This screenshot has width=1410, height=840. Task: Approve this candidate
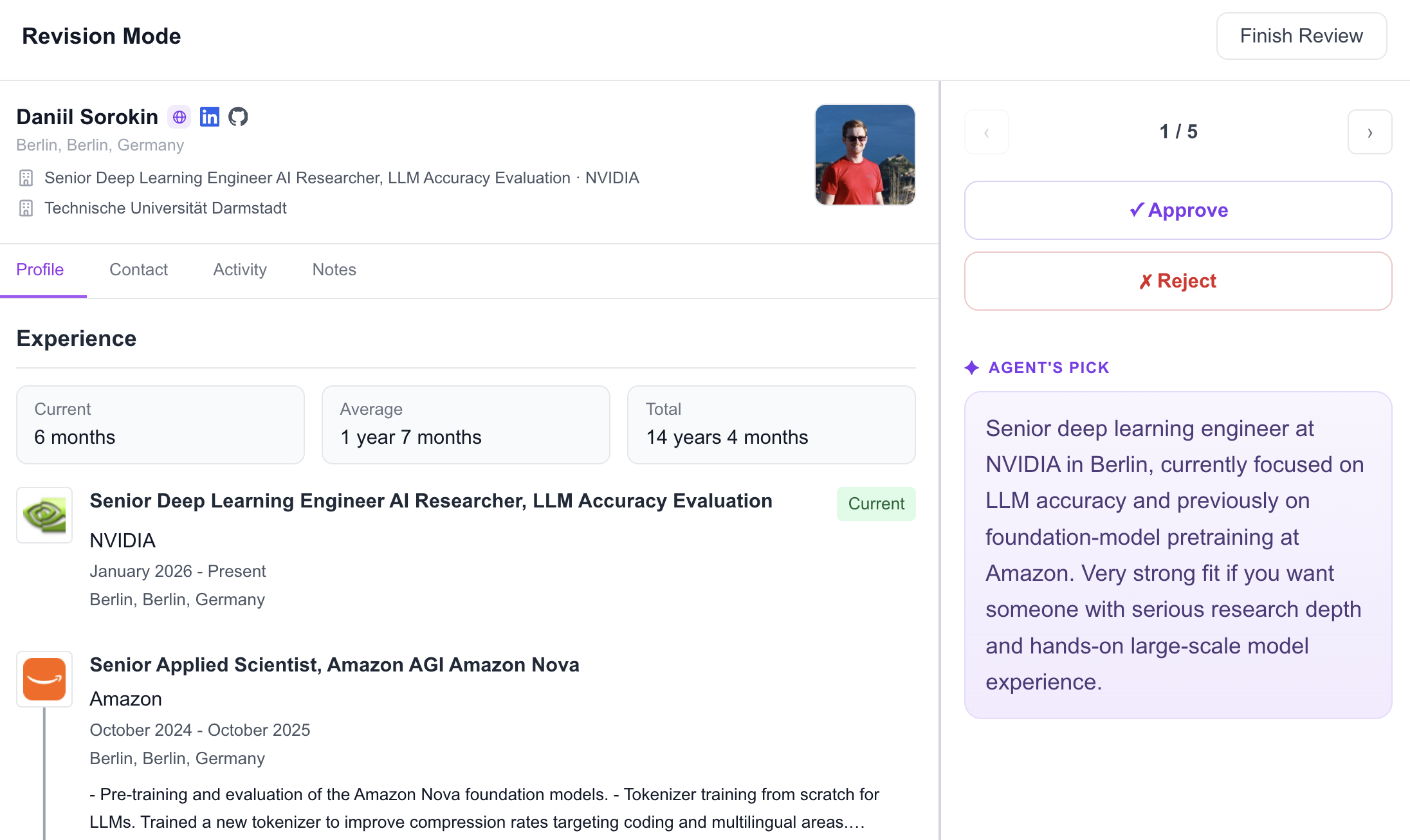[x=1178, y=210]
